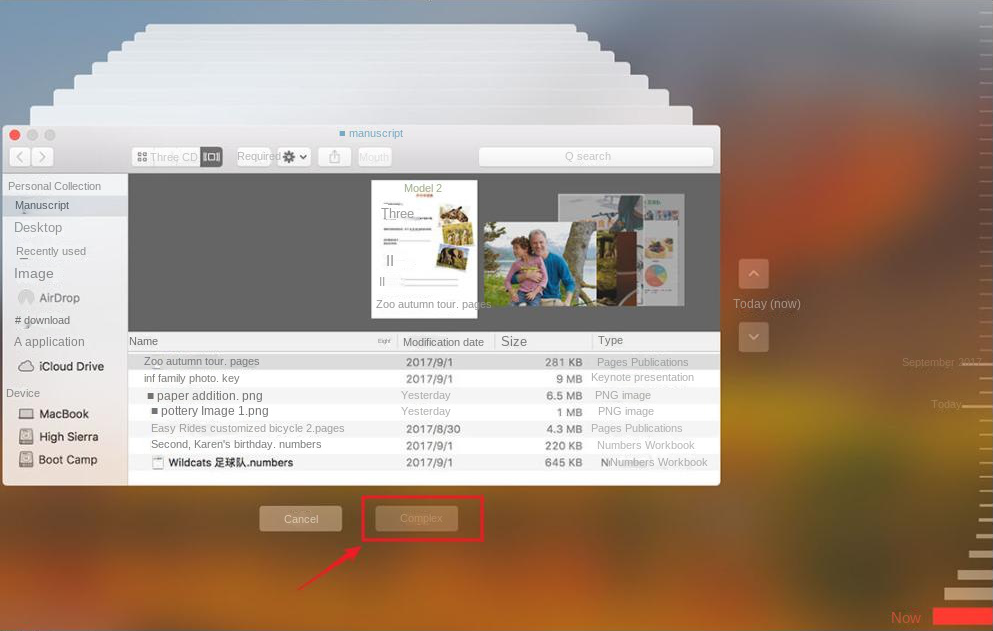Select the MacBook device in sidebar
The width and height of the screenshot is (993, 631).
coord(62,413)
